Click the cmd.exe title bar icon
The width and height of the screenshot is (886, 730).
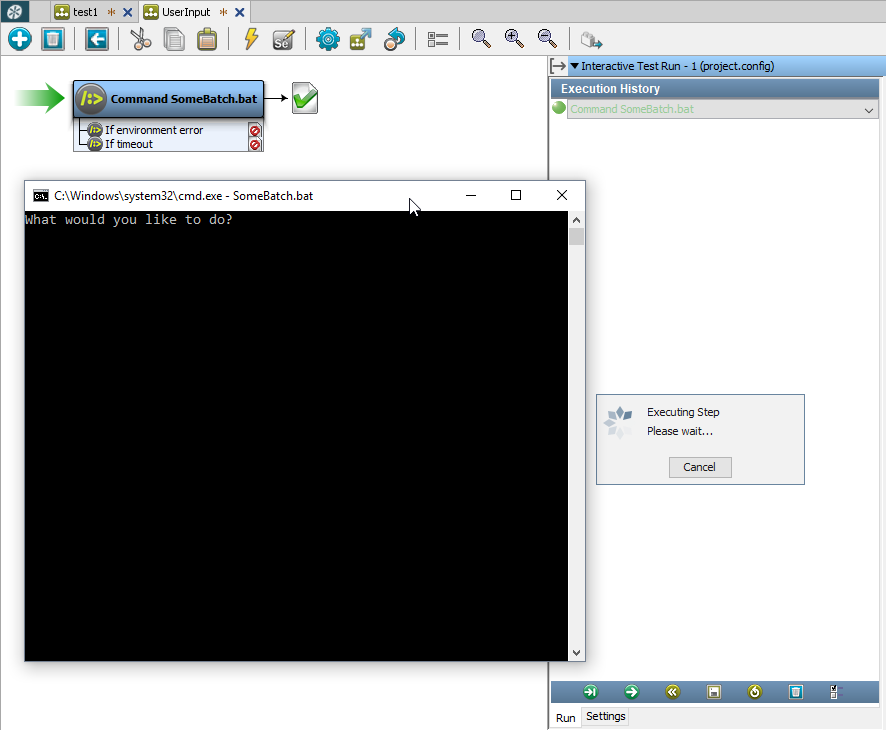[x=41, y=196]
